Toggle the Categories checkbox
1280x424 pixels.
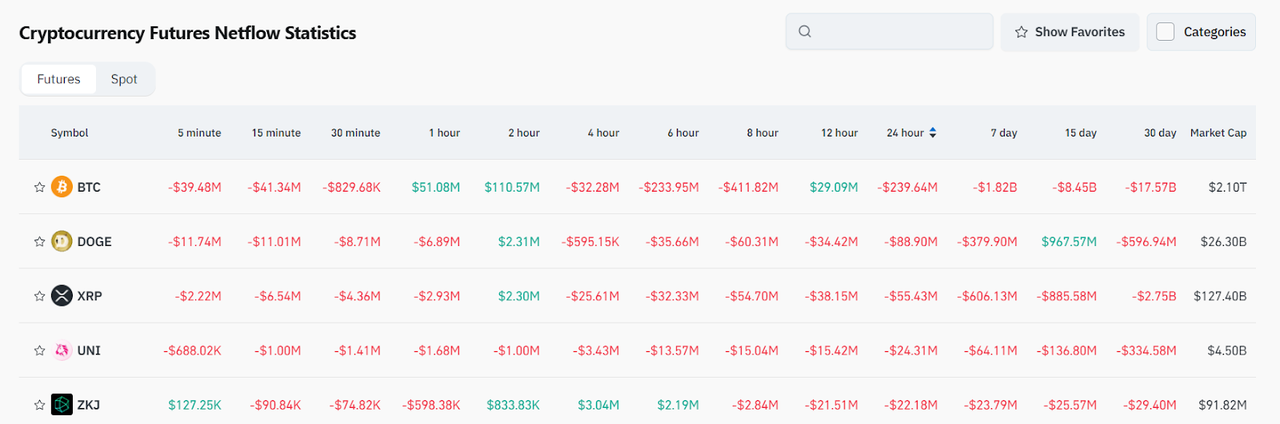click(1165, 32)
